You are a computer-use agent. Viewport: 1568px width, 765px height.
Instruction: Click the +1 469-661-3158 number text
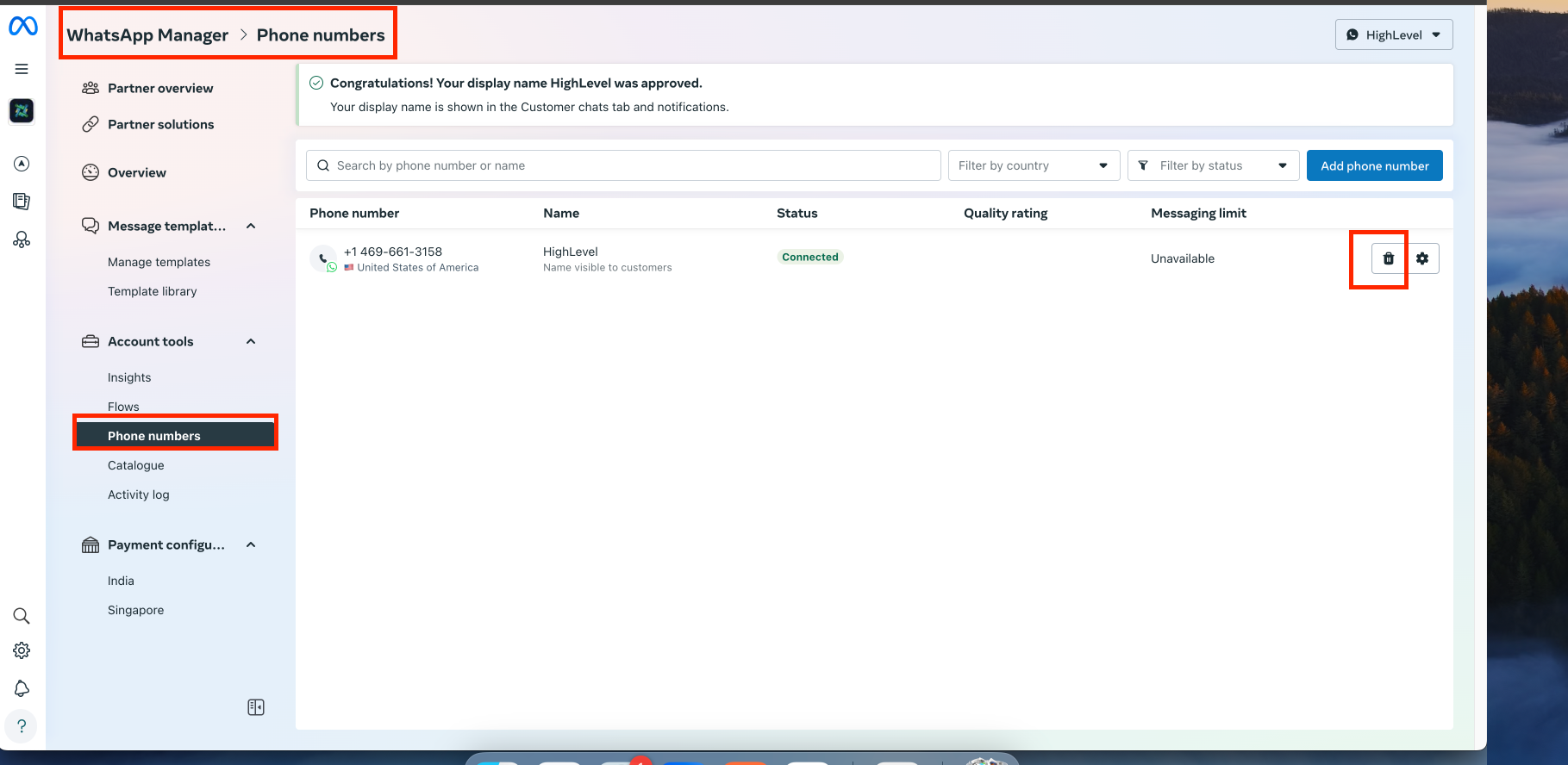pyautogui.click(x=393, y=252)
